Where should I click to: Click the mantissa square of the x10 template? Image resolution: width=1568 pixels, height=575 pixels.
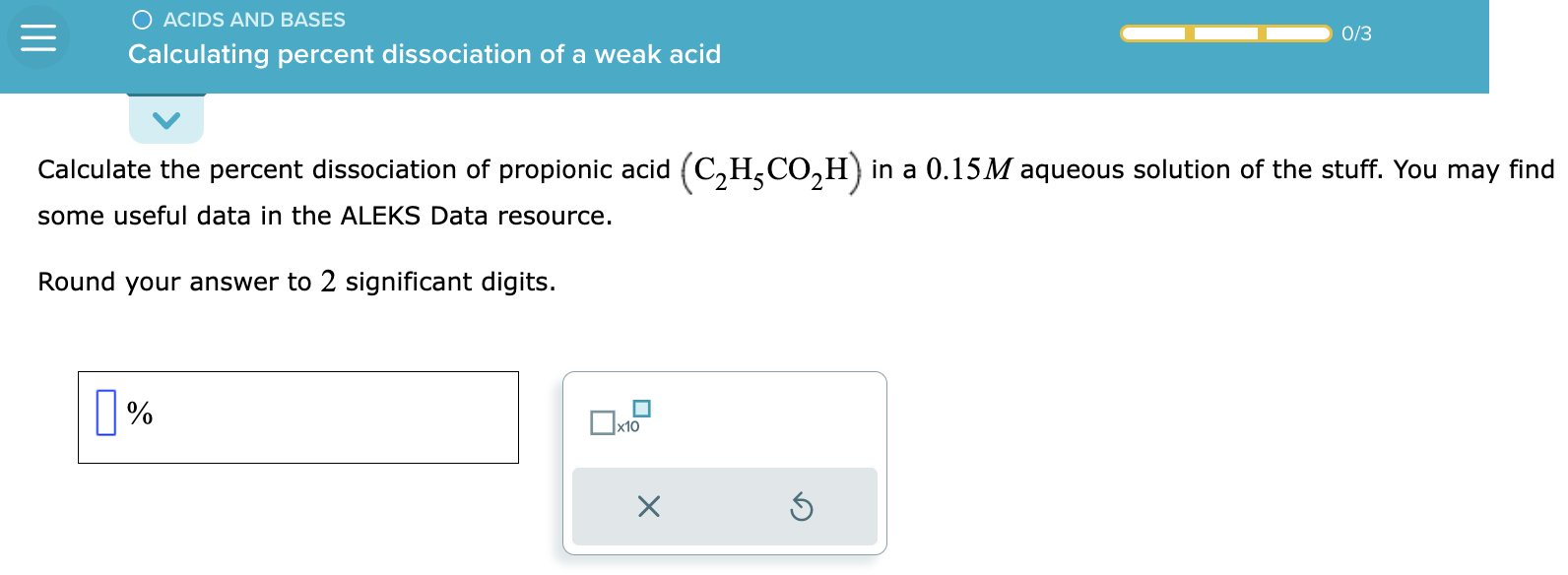click(603, 424)
